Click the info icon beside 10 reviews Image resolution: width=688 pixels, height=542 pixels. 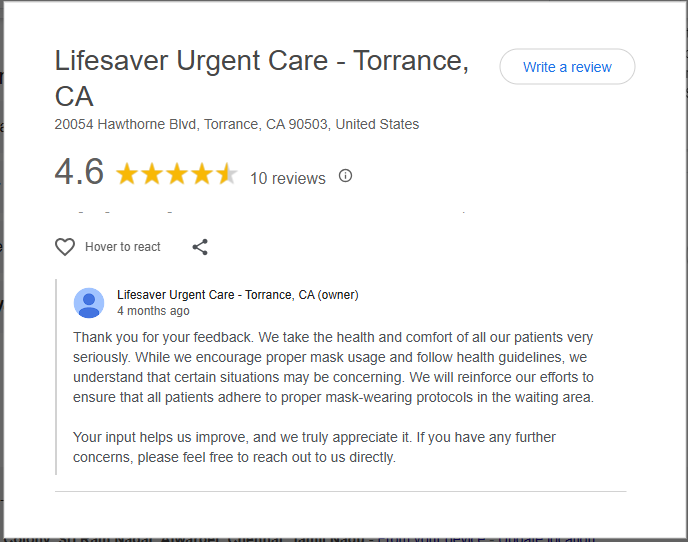pos(346,176)
